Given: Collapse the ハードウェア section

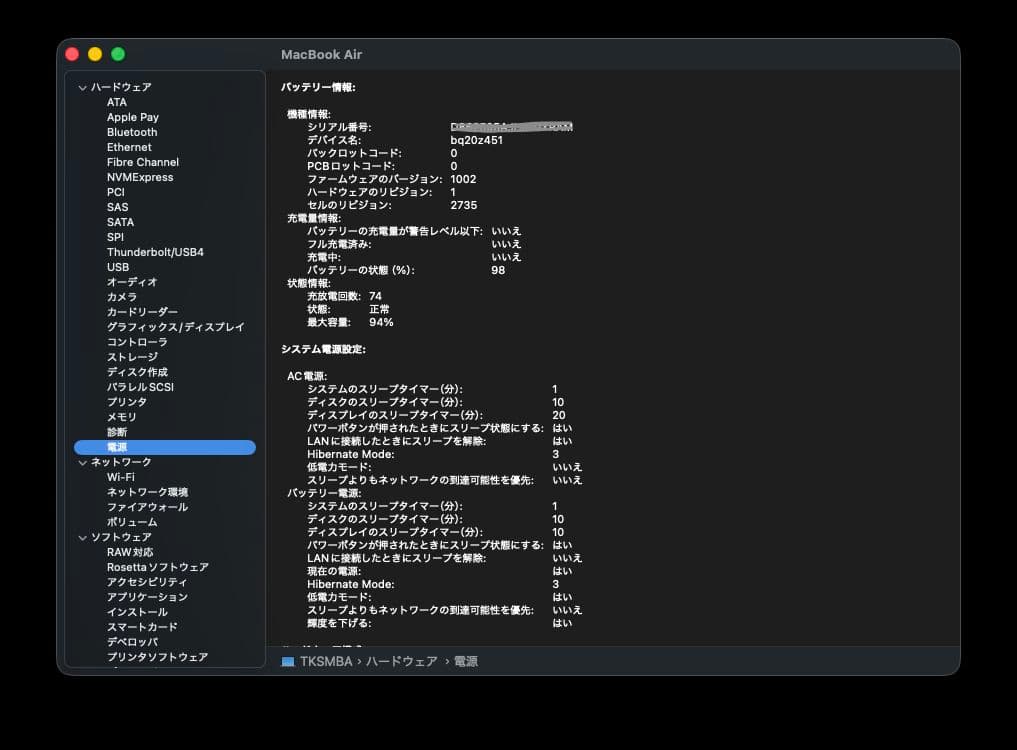Looking at the screenshot, I should (83, 88).
